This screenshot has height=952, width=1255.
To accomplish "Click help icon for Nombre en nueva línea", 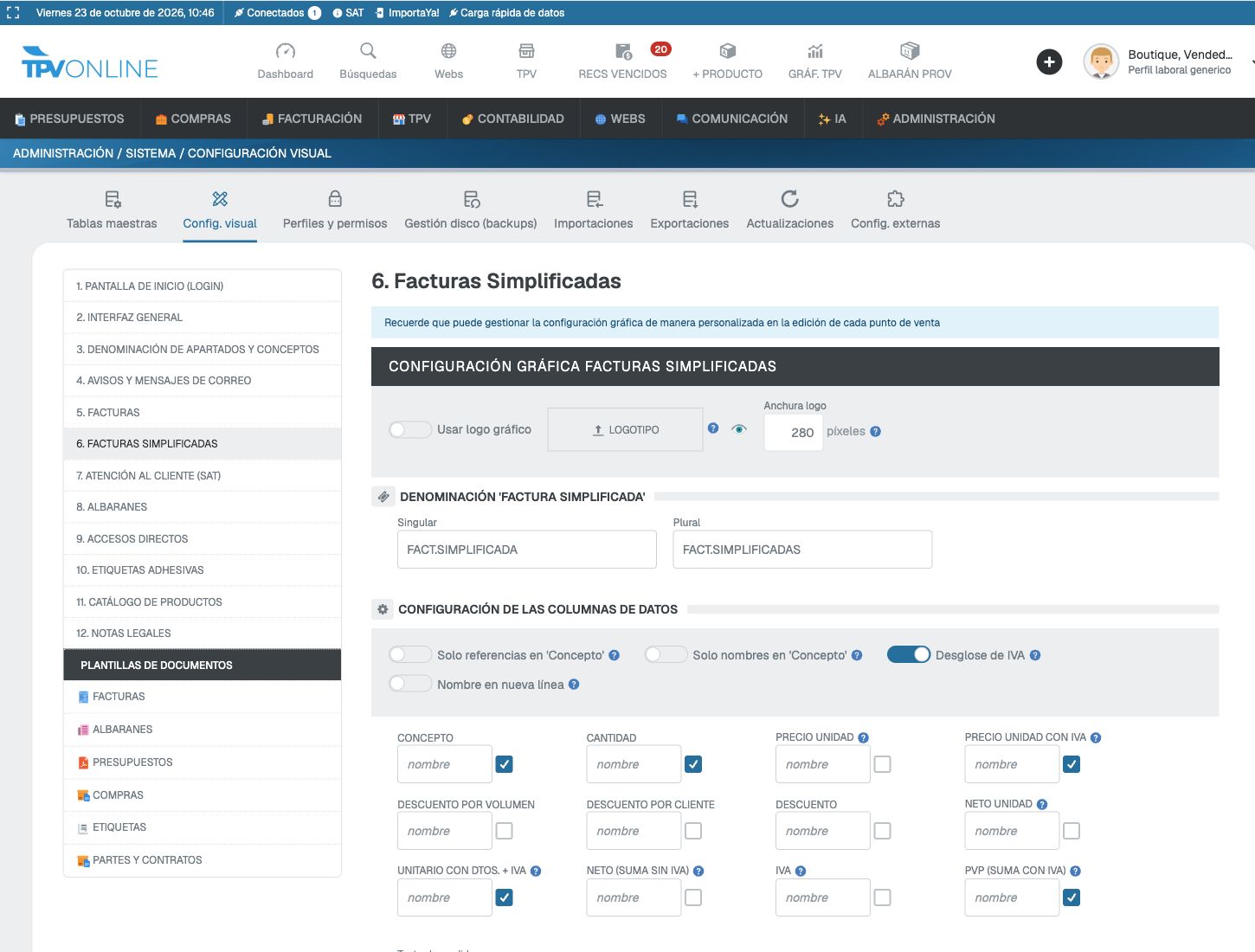I will 574,685.
